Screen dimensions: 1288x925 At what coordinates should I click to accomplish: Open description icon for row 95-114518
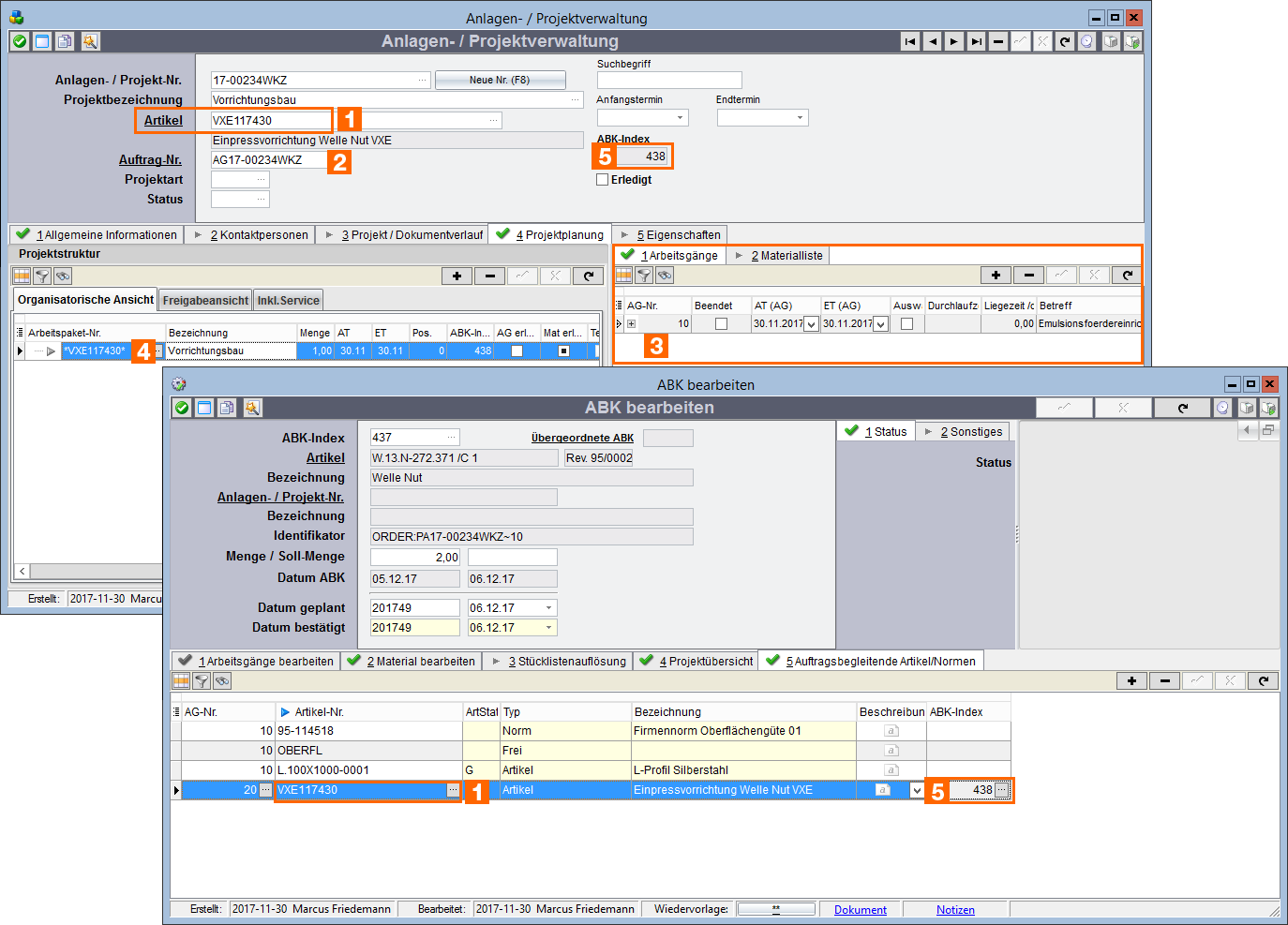pos(891,731)
